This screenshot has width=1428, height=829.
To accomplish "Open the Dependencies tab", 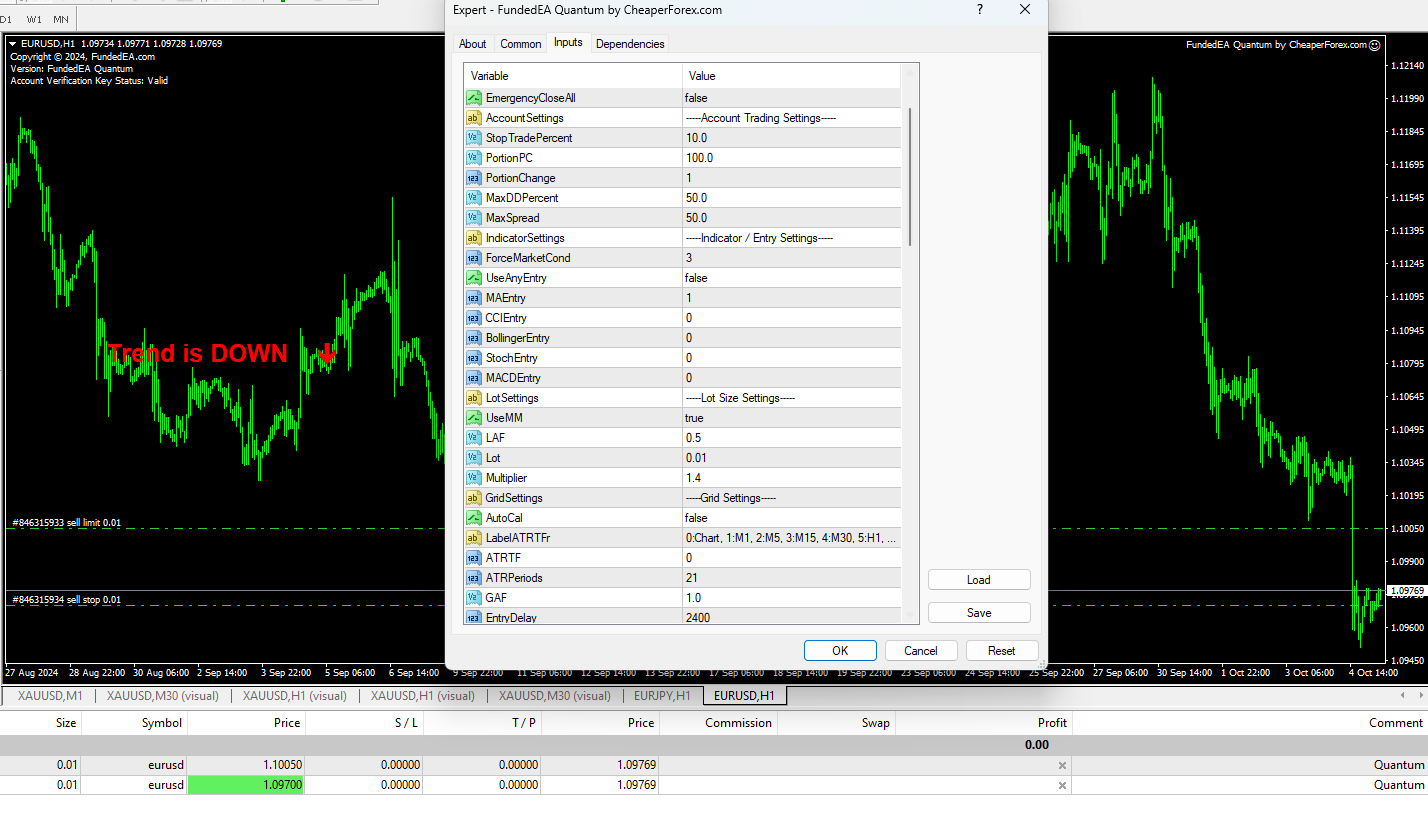I will 629,44.
